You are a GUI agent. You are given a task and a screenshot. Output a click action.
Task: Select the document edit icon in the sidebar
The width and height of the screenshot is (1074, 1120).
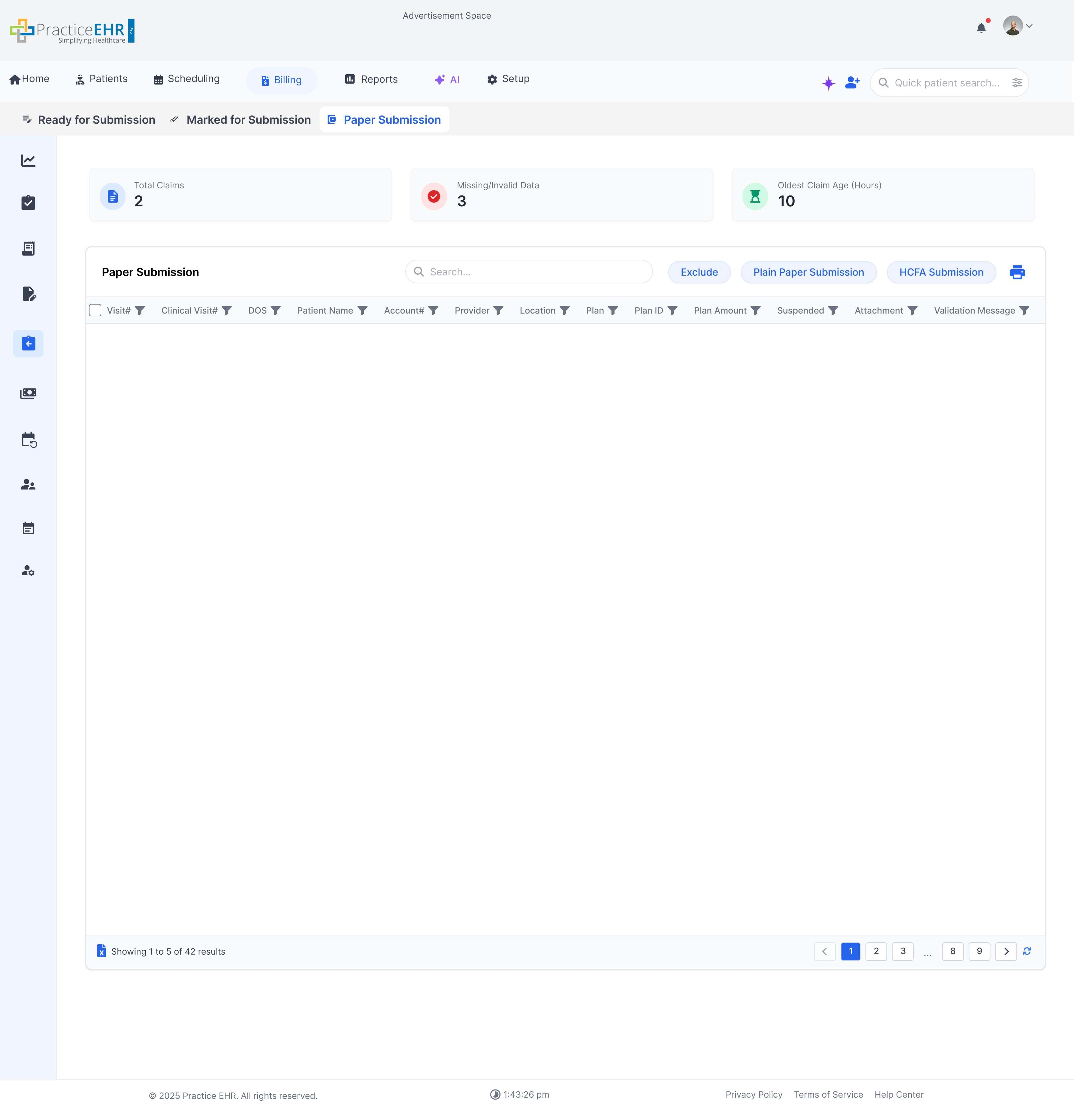28,294
